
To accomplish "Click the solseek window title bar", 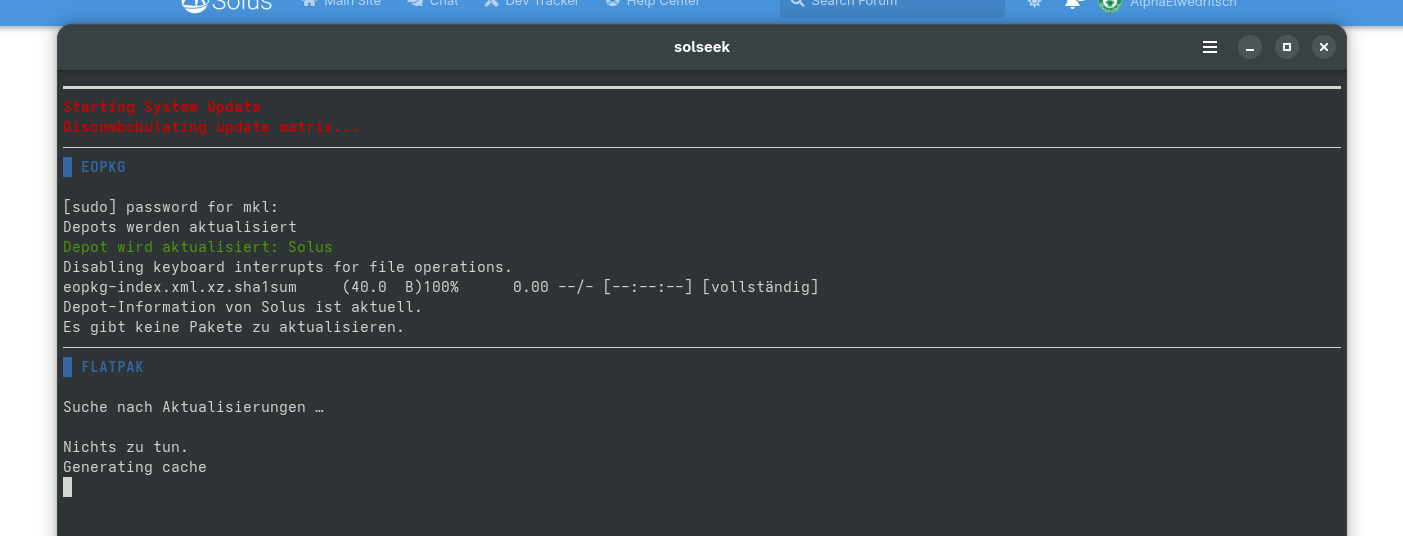I will coord(701,47).
